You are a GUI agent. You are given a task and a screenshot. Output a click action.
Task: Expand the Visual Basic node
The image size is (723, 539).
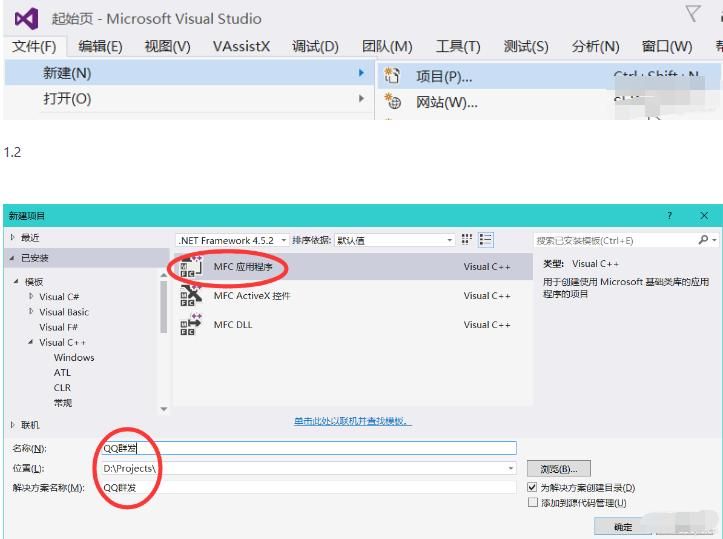(31, 311)
